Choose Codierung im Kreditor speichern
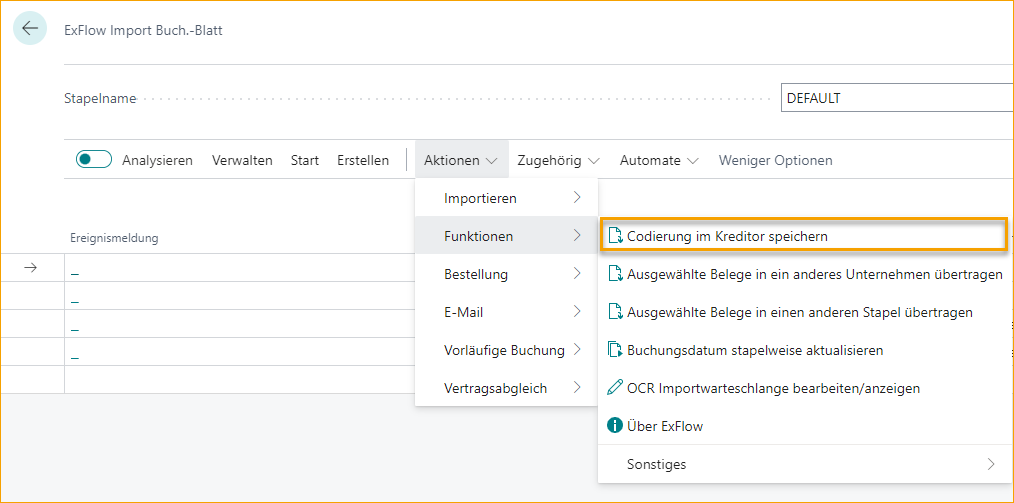1014x503 pixels. [803, 237]
